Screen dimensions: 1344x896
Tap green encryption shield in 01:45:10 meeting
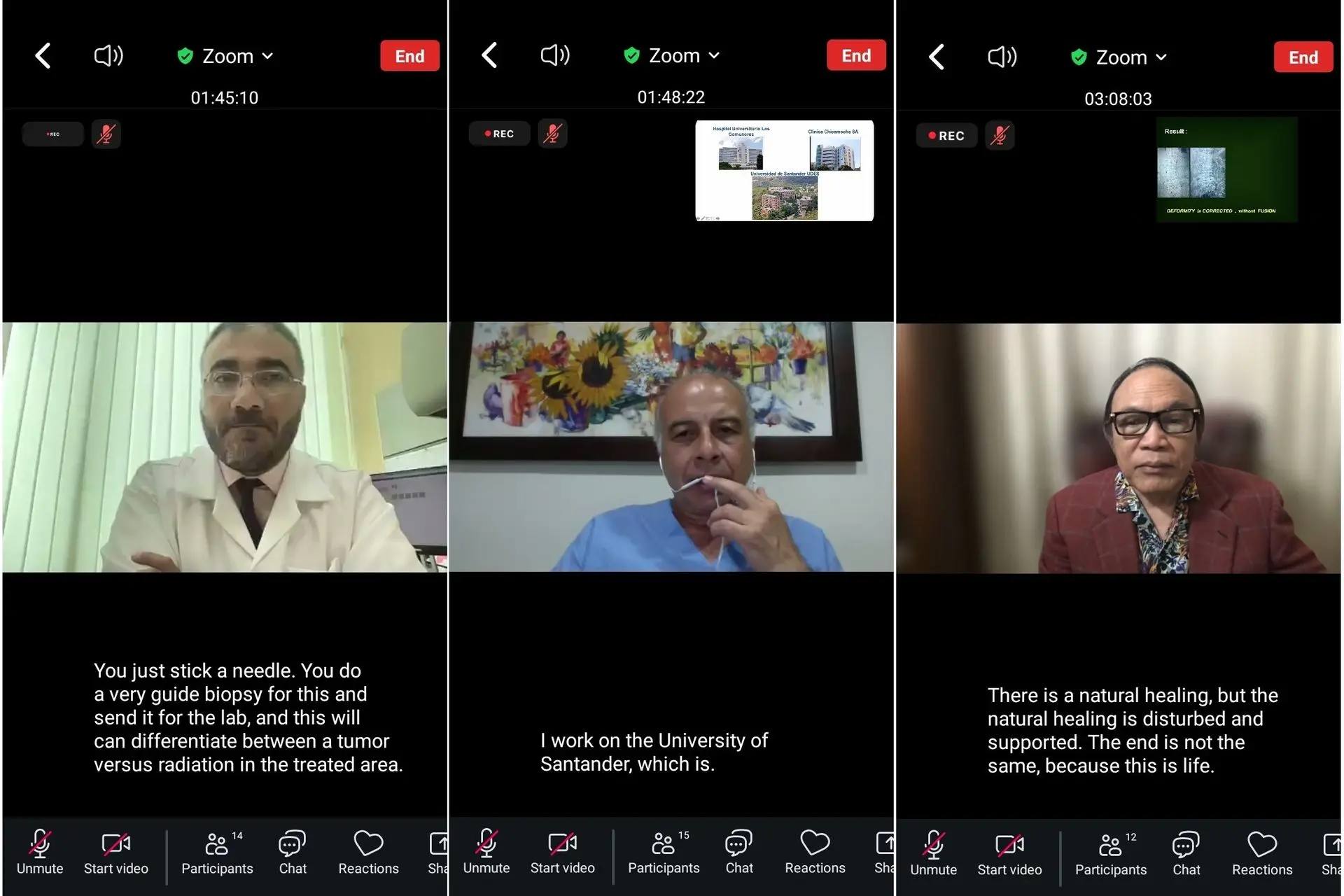tap(185, 56)
